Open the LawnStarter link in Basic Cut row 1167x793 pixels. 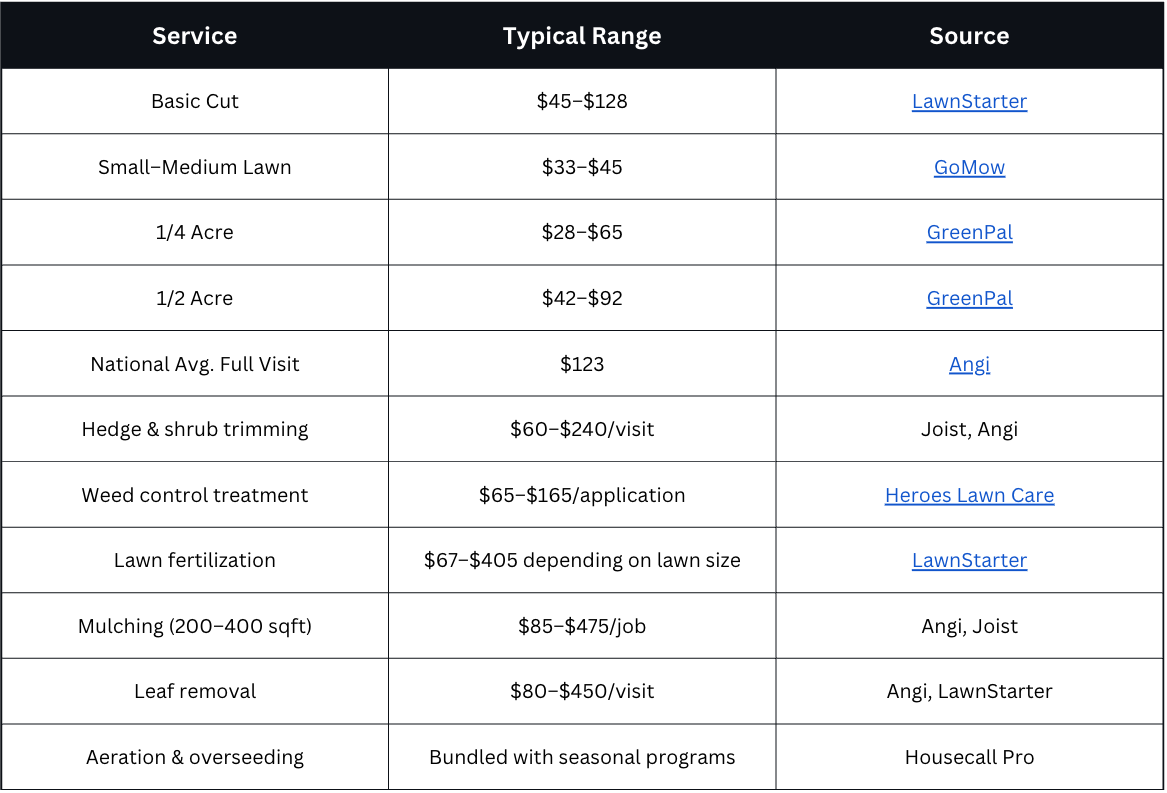(969, 101)
